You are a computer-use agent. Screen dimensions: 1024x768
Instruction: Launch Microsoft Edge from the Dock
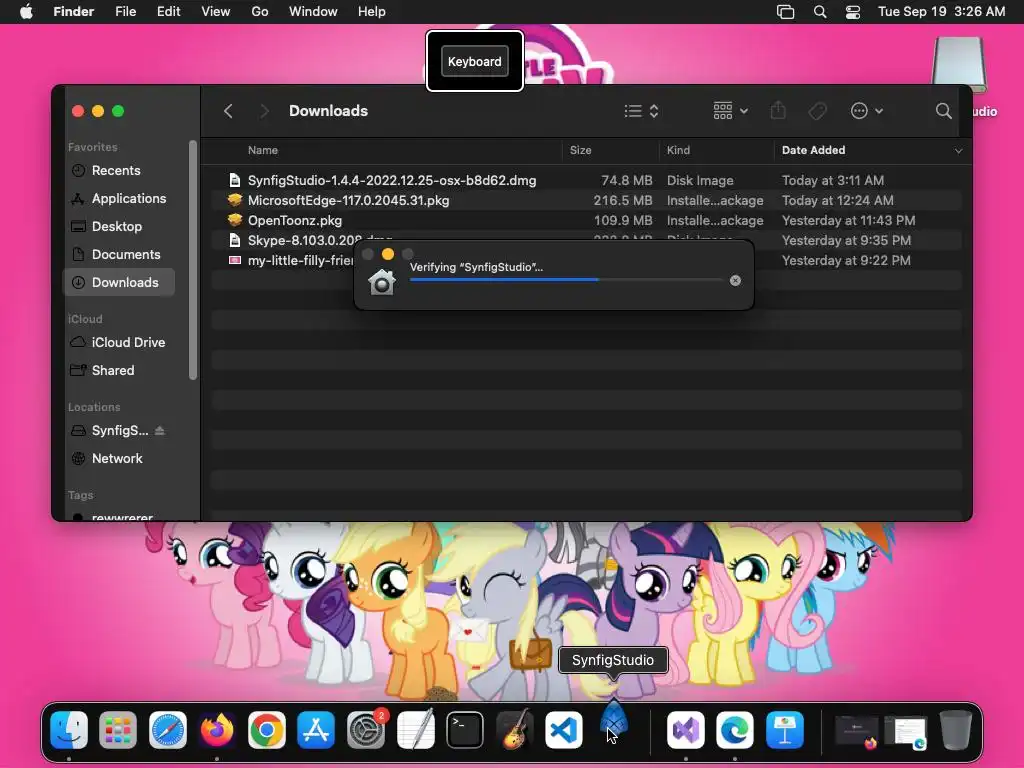pyautogui.click(x=735, y=729)
